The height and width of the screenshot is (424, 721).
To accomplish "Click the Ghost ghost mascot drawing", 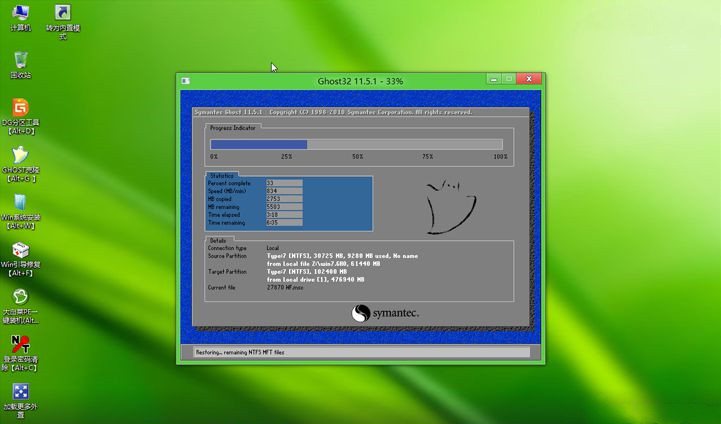I will coord(451,207).
